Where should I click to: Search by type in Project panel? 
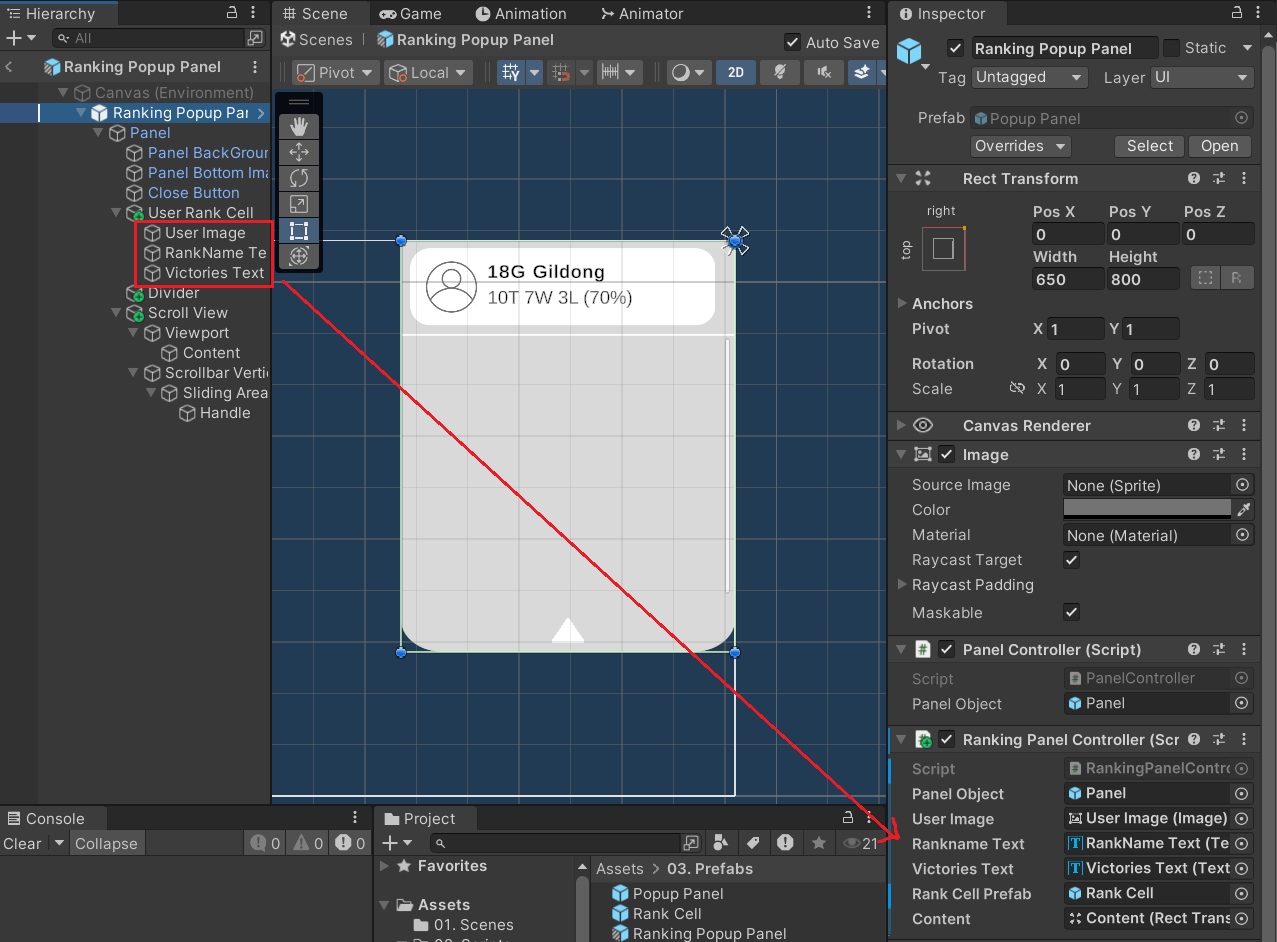pos(721,843)
